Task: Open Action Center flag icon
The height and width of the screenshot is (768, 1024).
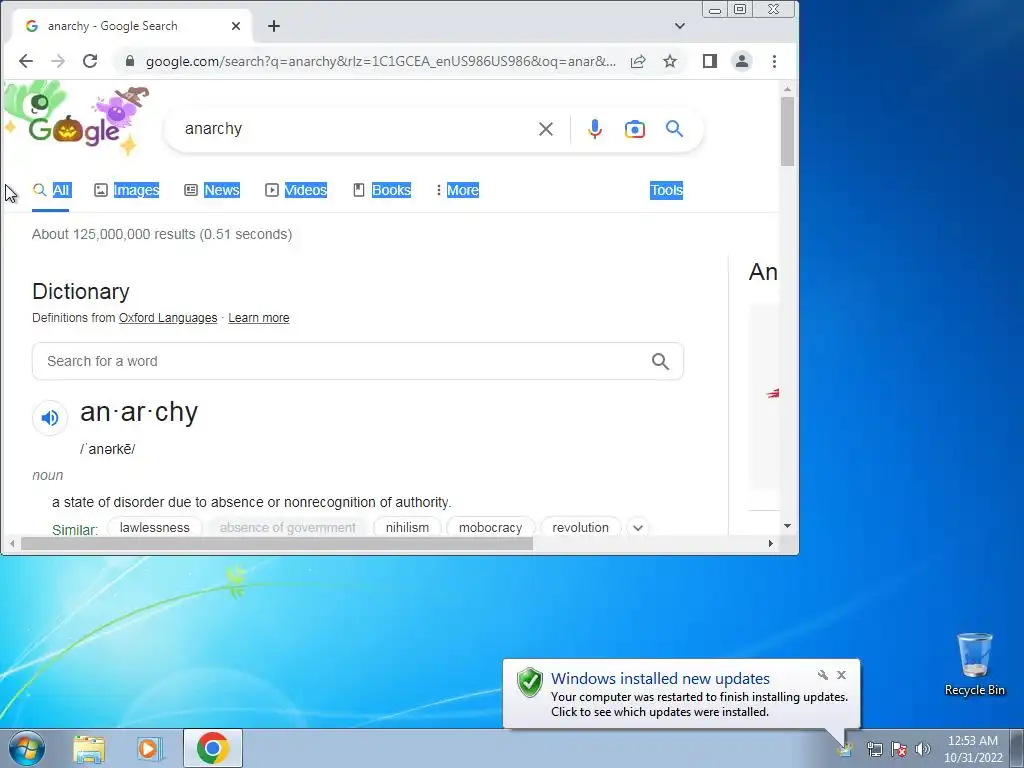Action: click(899, 749)
